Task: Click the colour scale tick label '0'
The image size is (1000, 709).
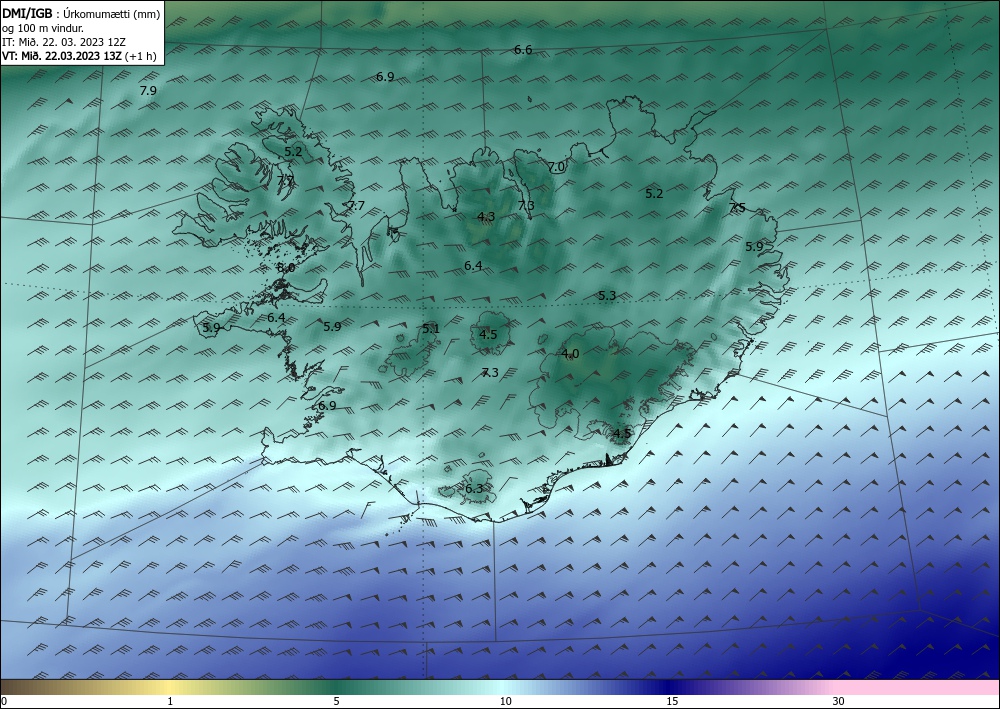Action: [x=4, y=701]
